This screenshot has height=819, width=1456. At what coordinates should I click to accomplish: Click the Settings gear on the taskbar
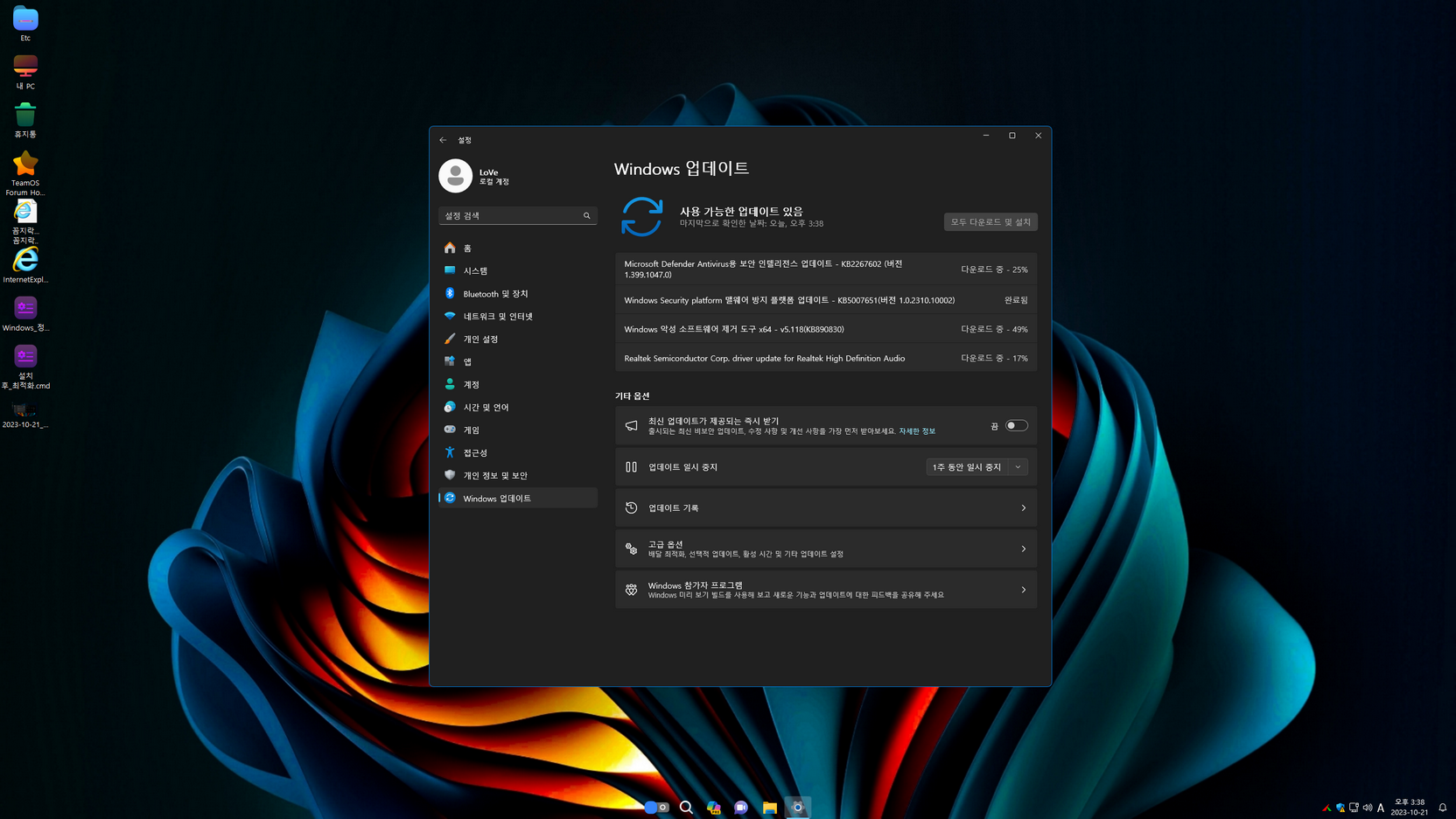[x=797, y=808]
